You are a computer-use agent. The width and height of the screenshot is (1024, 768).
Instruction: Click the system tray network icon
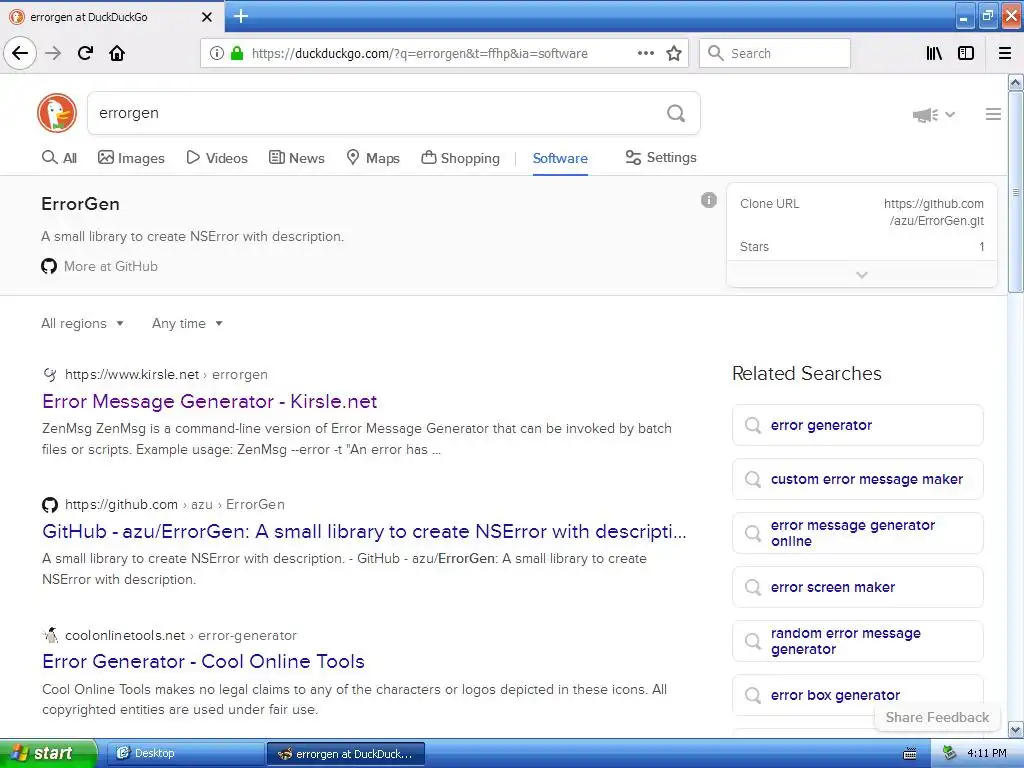(949, 753)
